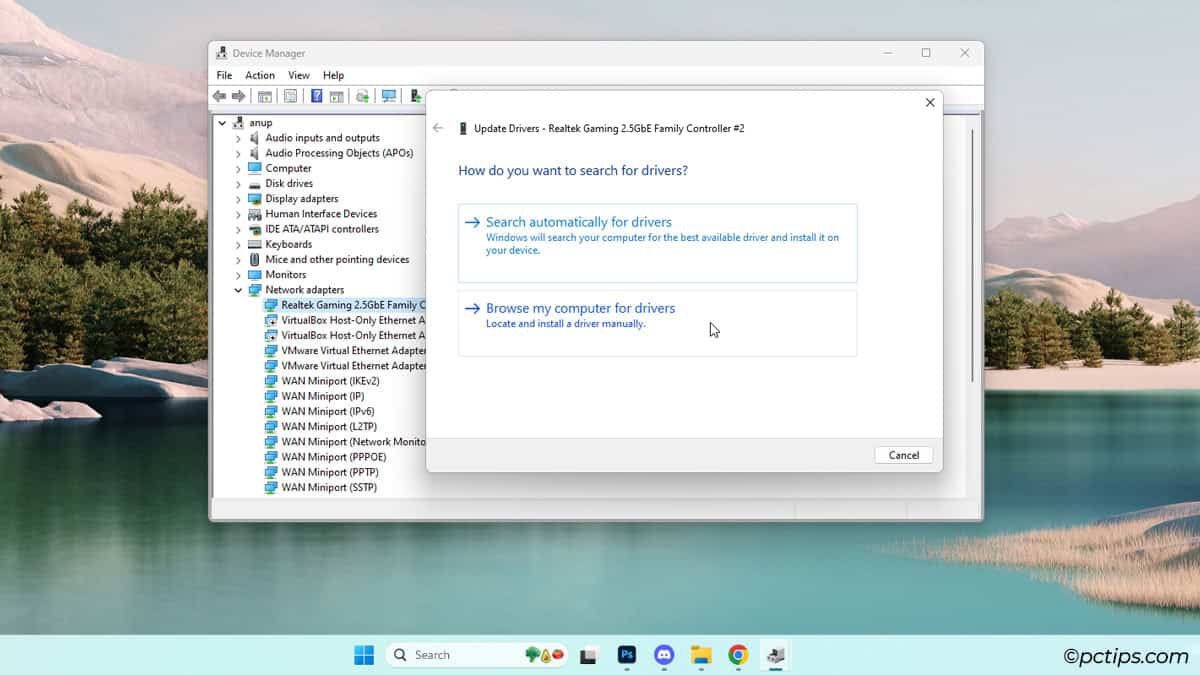Expand Human Interface Devices

click(x=238, y=214)
